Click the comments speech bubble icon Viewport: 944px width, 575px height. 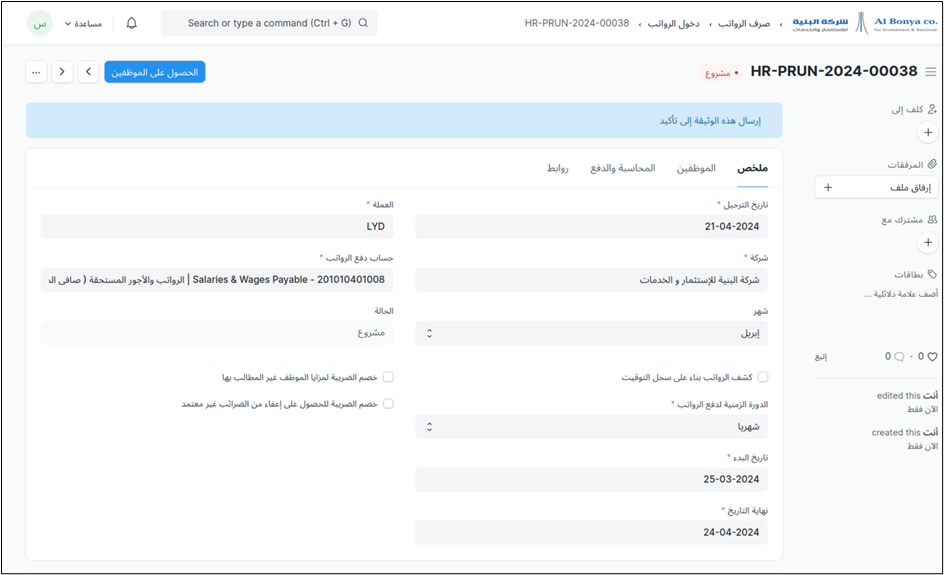point(900,356)
